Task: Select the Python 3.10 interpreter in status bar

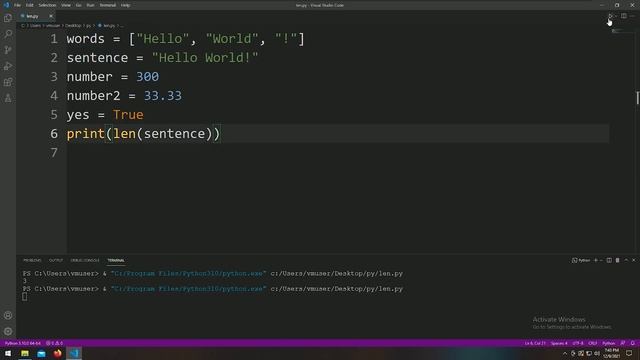Action: pos(23,343)
